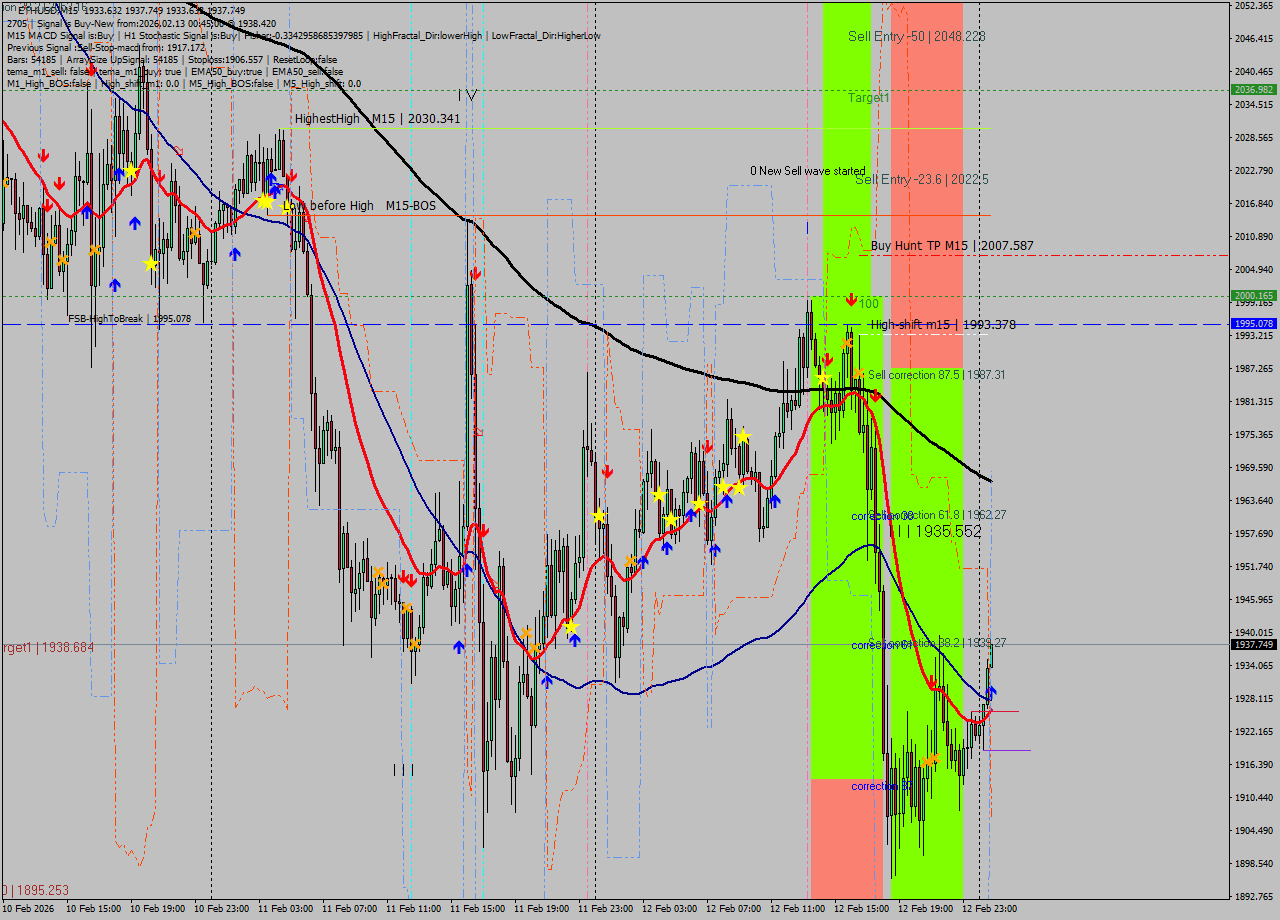Viewport: 1280px width, 920px height.
Task: Click the High-shift m15 1993.378 label
Action: [942, 324]
